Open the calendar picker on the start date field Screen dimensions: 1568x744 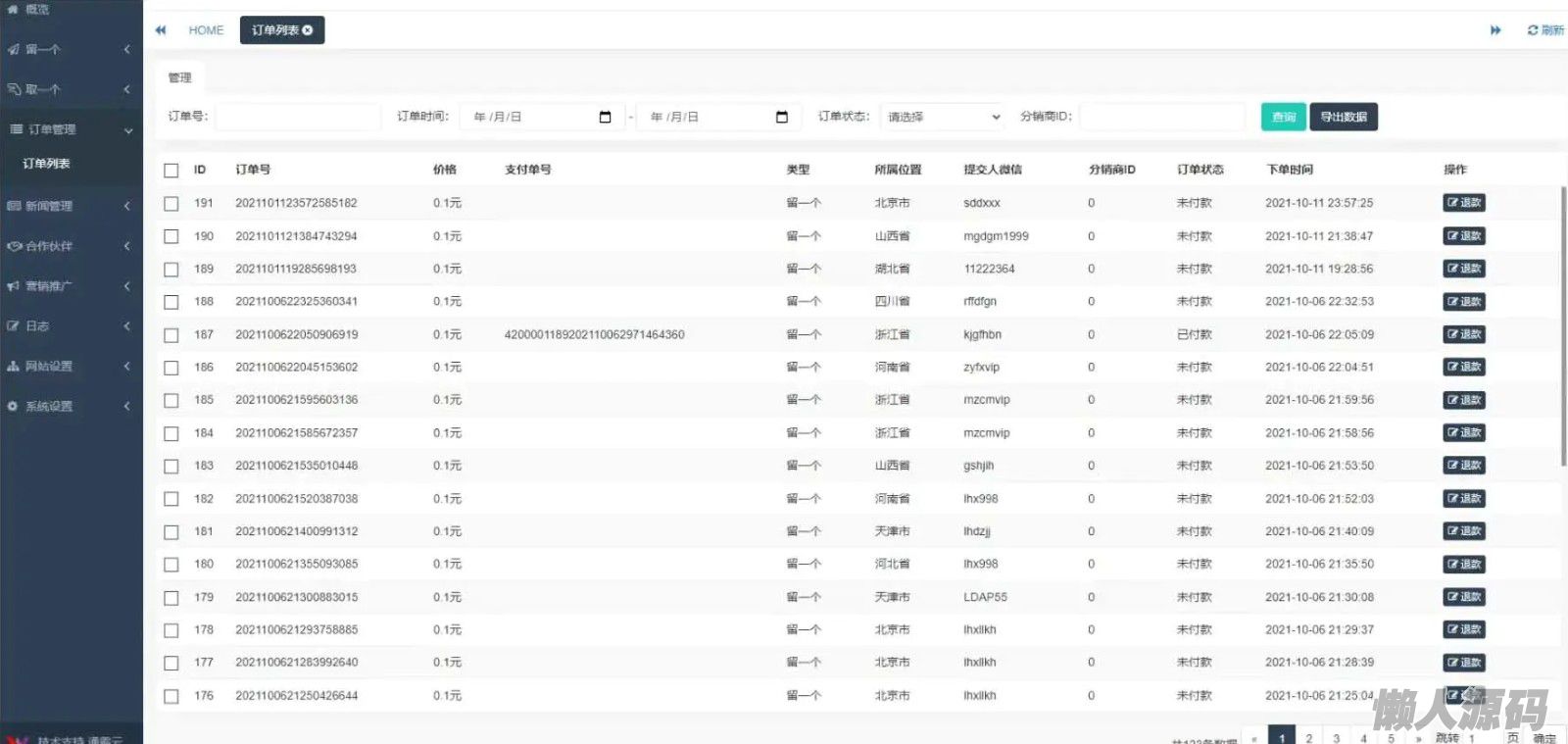pyautogui.click(x=605, y=118)
